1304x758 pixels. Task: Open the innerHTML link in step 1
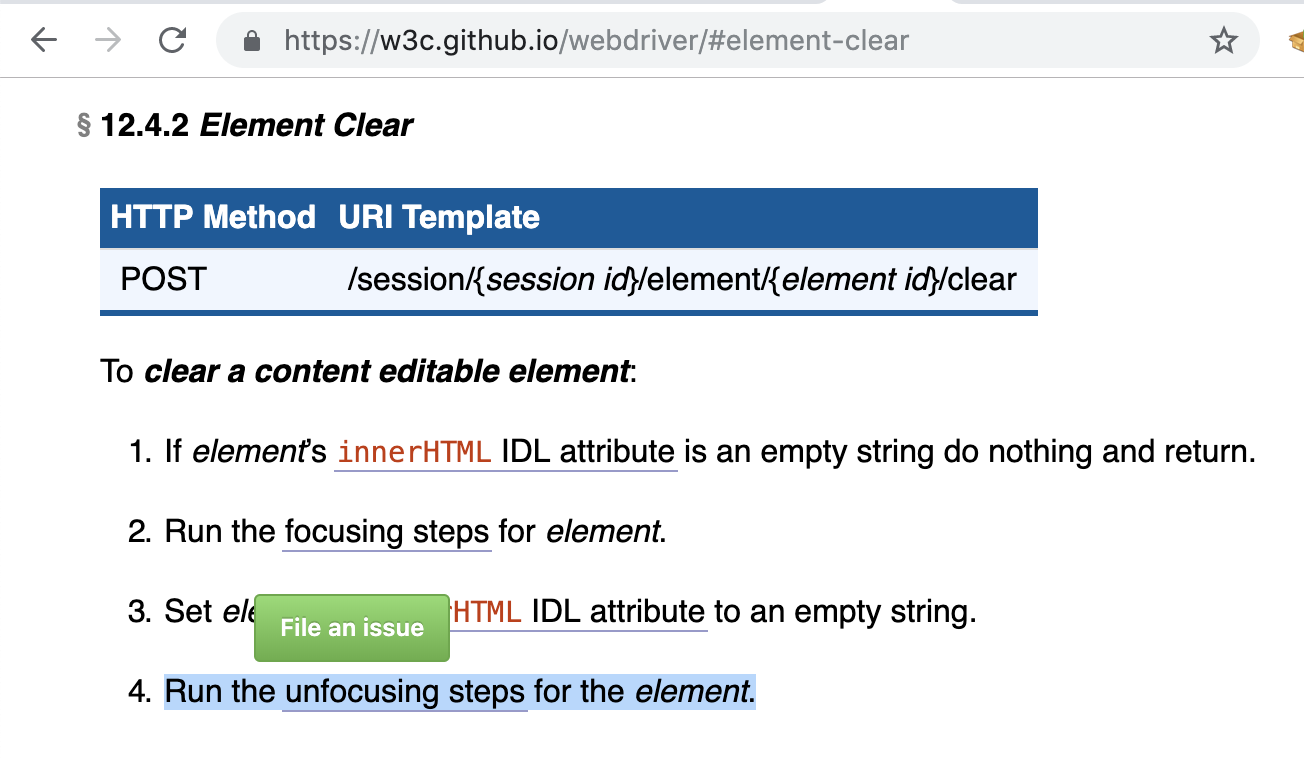tap(414, 452)
